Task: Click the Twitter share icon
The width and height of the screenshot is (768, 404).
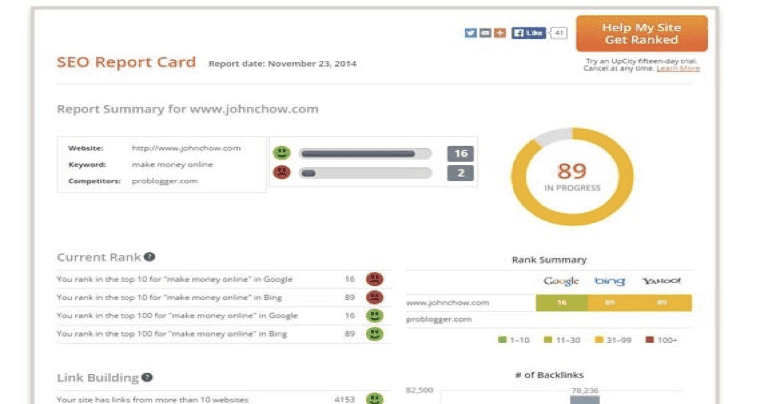Action: (470, 33)
